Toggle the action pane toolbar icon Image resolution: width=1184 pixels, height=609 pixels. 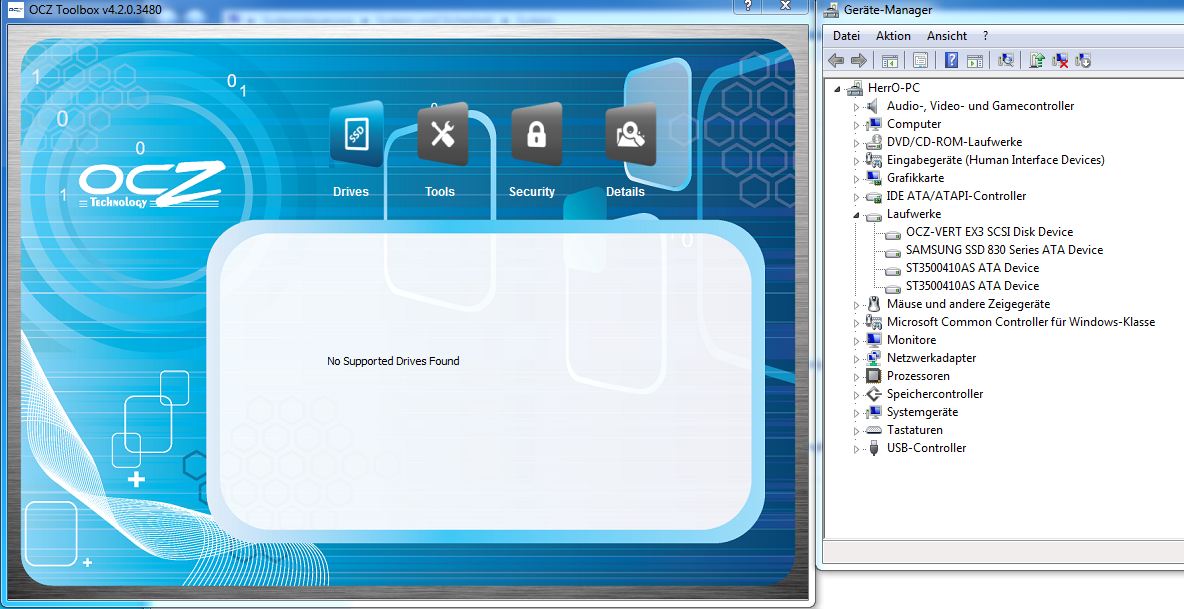[x=975, y=60]
